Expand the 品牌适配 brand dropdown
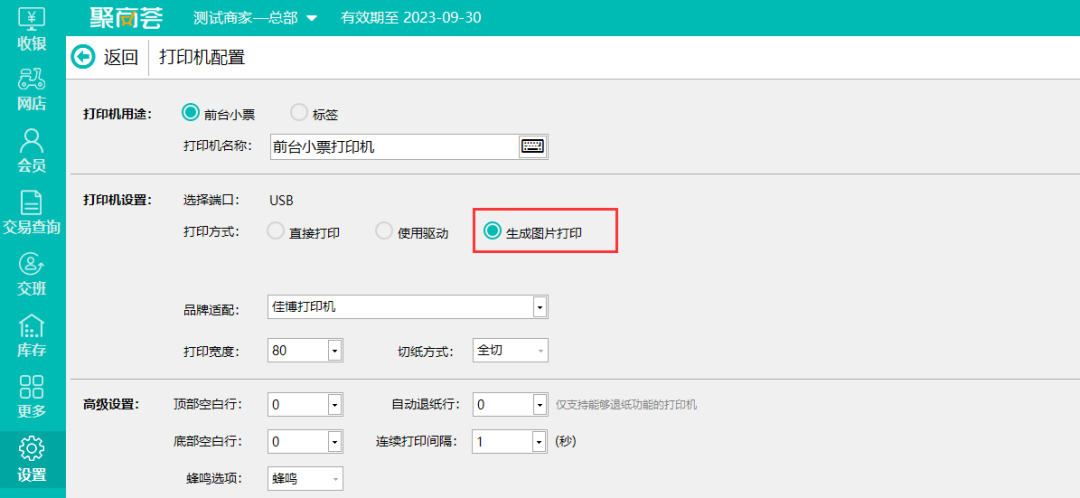The image size is (1080, 498). coord(539,307)
